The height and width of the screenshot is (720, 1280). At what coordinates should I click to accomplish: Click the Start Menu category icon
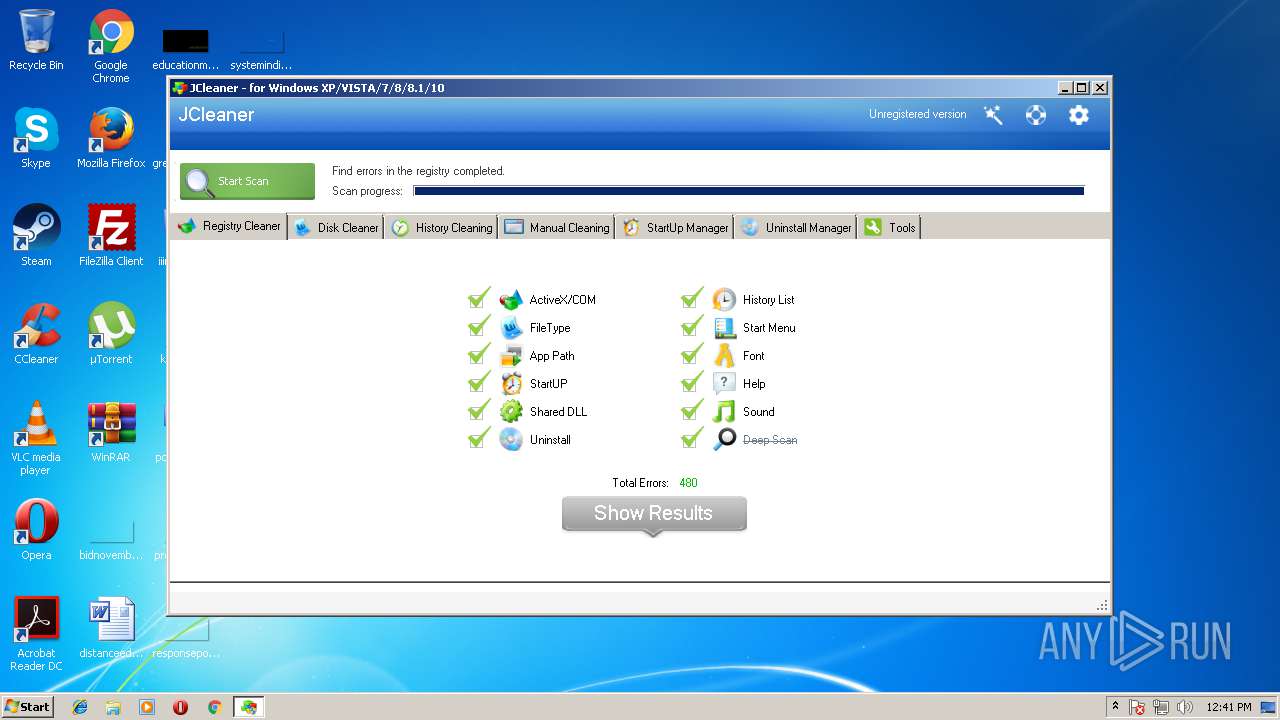point(724,328)
